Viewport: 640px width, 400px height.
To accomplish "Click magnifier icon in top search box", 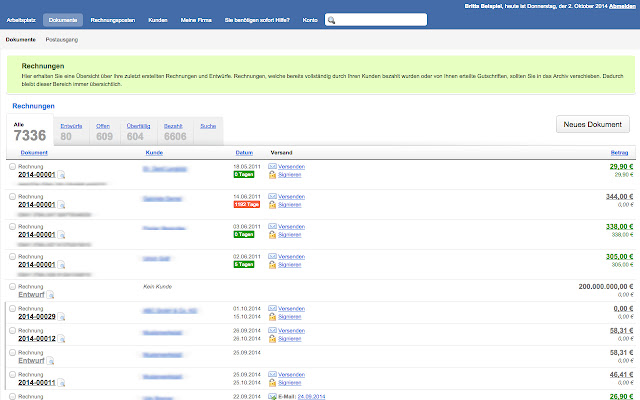I will tap(331, 20).
